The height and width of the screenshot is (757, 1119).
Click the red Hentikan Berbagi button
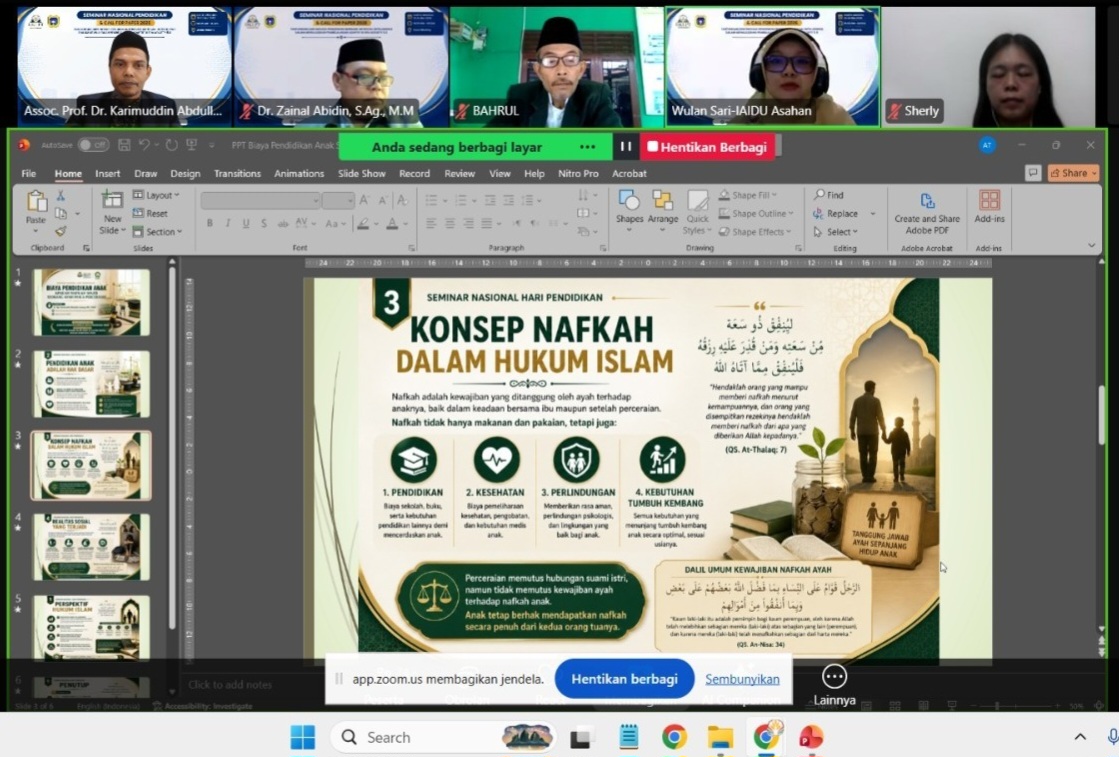point(707,147)
